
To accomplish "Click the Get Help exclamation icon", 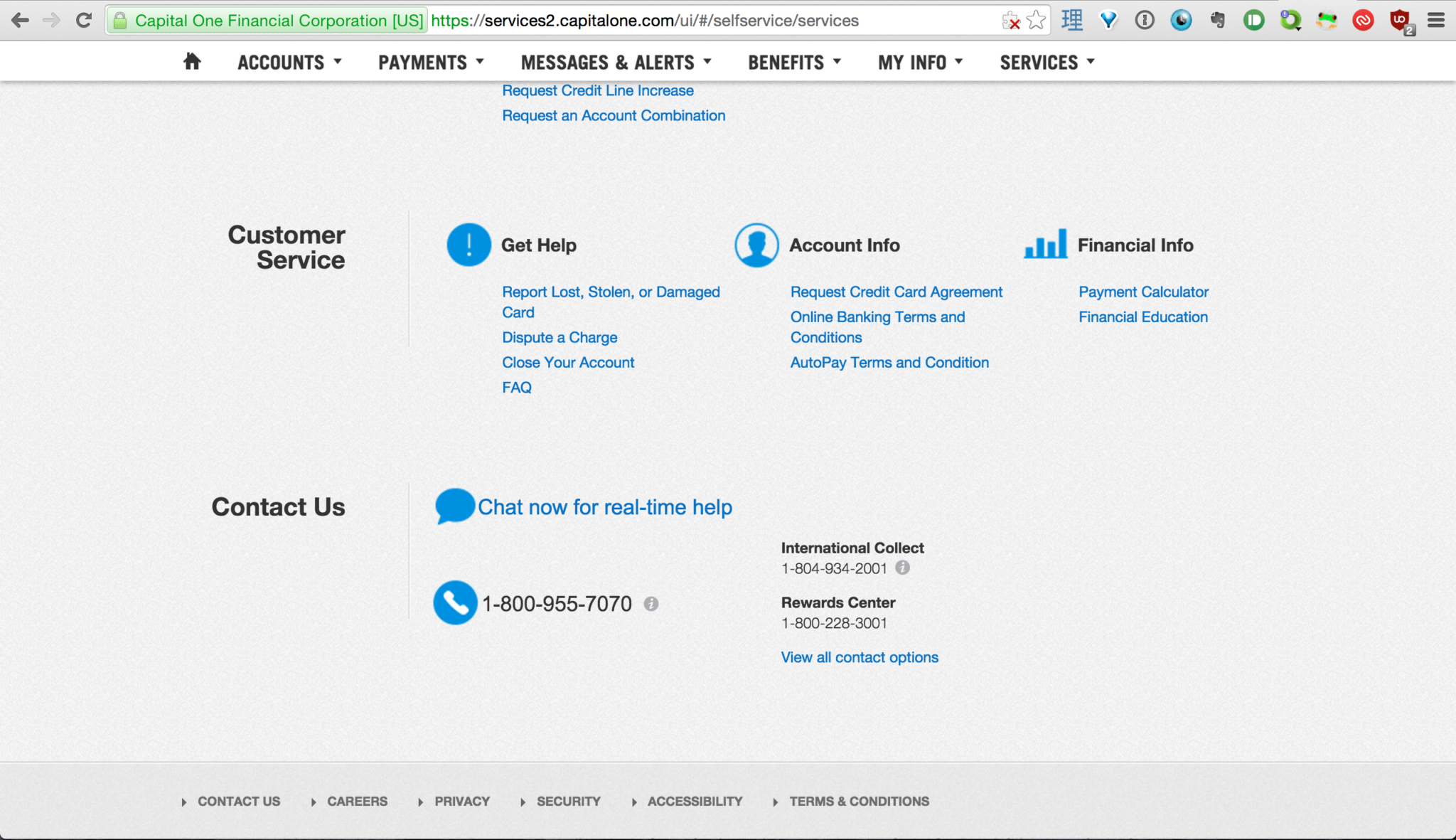I will (x=469, y=245).
